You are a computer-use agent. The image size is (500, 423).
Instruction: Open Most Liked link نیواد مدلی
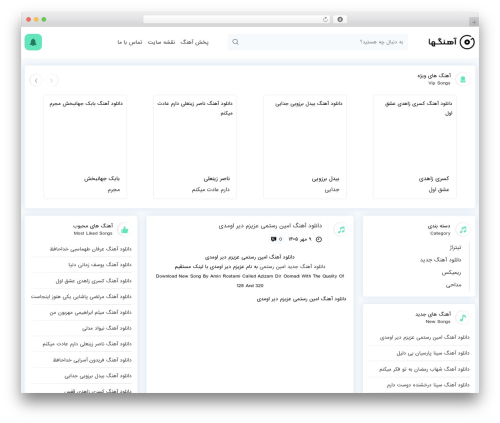click(x=107, y=328)
